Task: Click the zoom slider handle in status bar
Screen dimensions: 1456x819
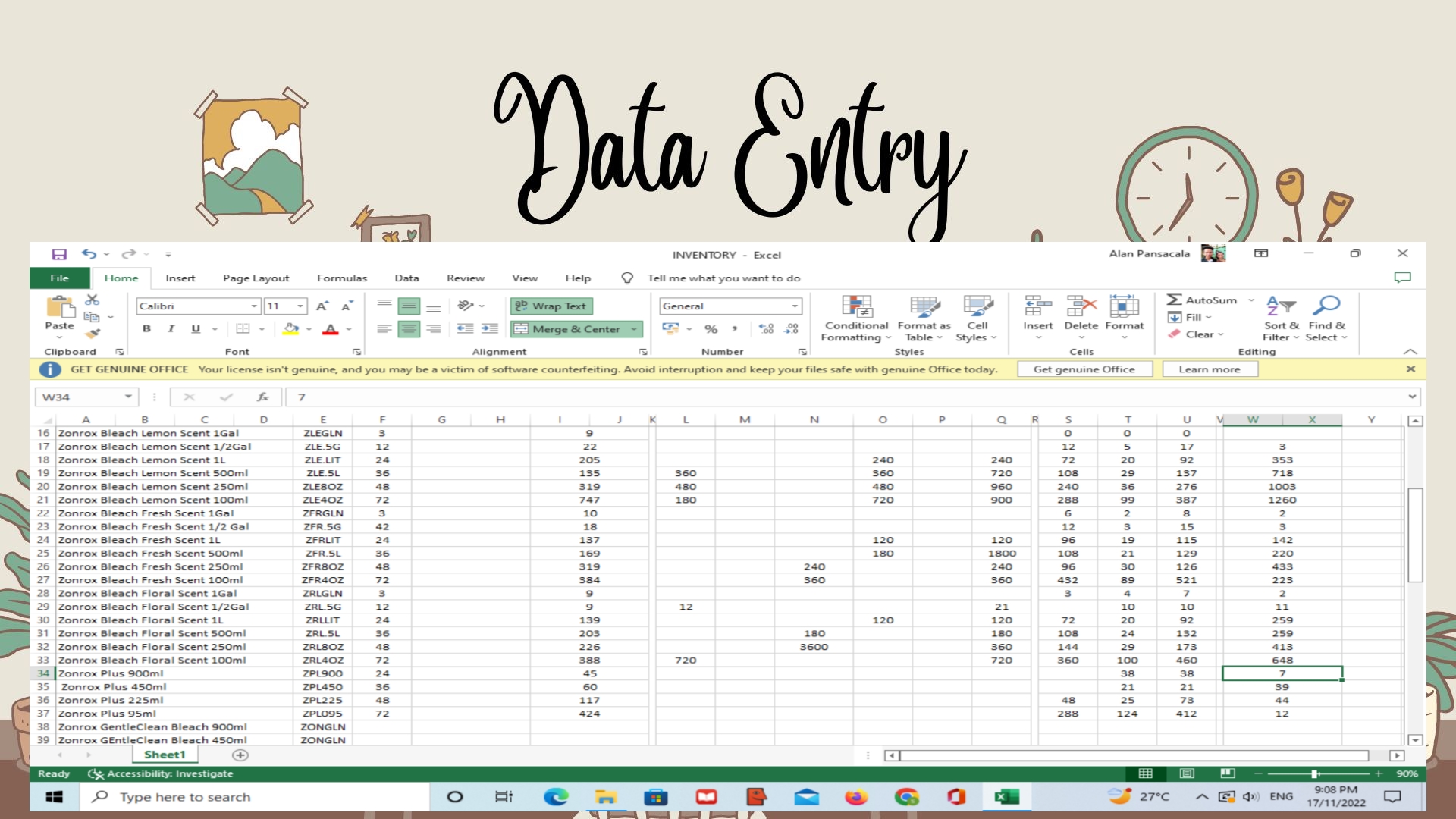Action: click(1314, 773)
